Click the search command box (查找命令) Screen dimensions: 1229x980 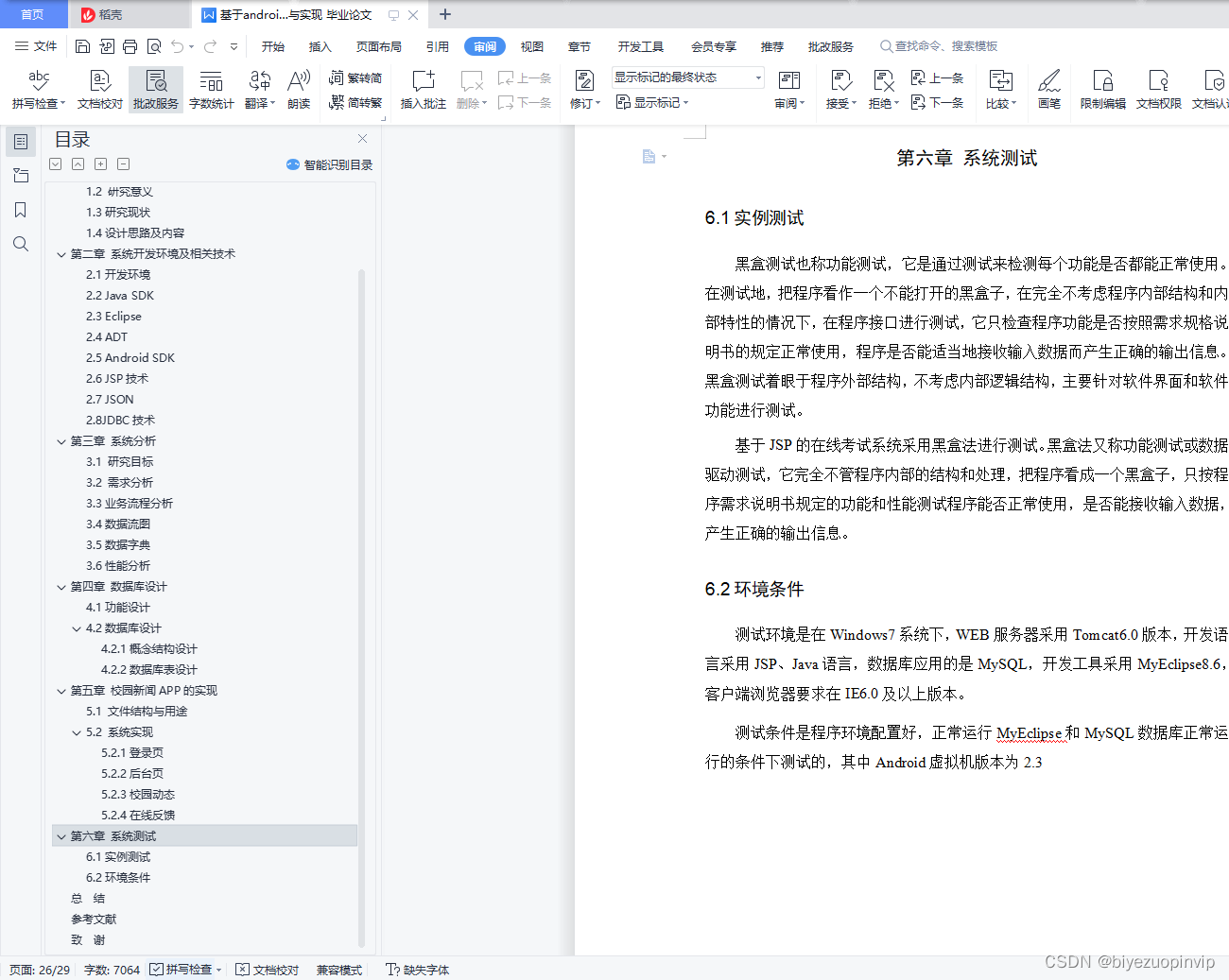939,46
